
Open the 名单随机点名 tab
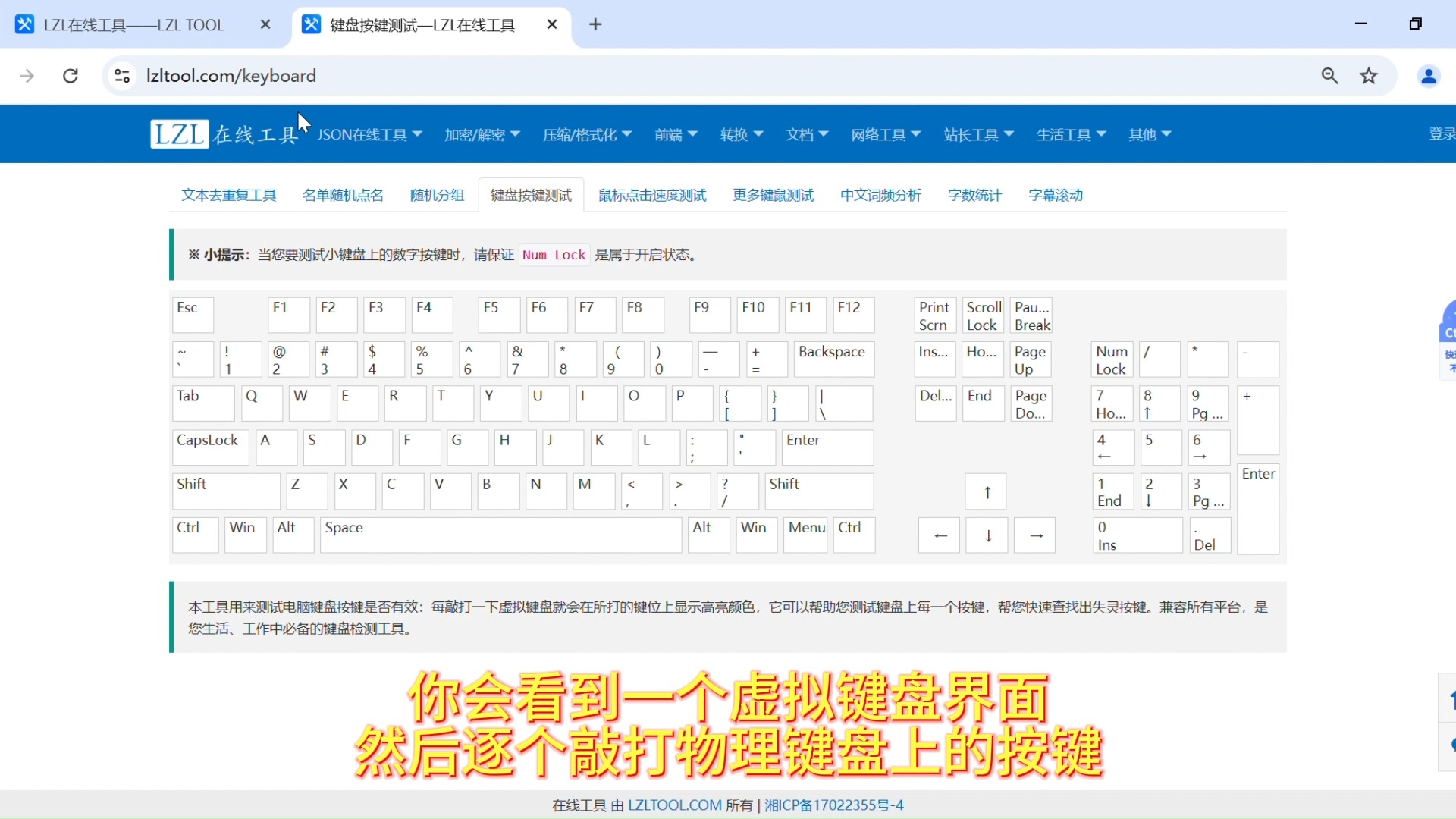pos(343,195)
